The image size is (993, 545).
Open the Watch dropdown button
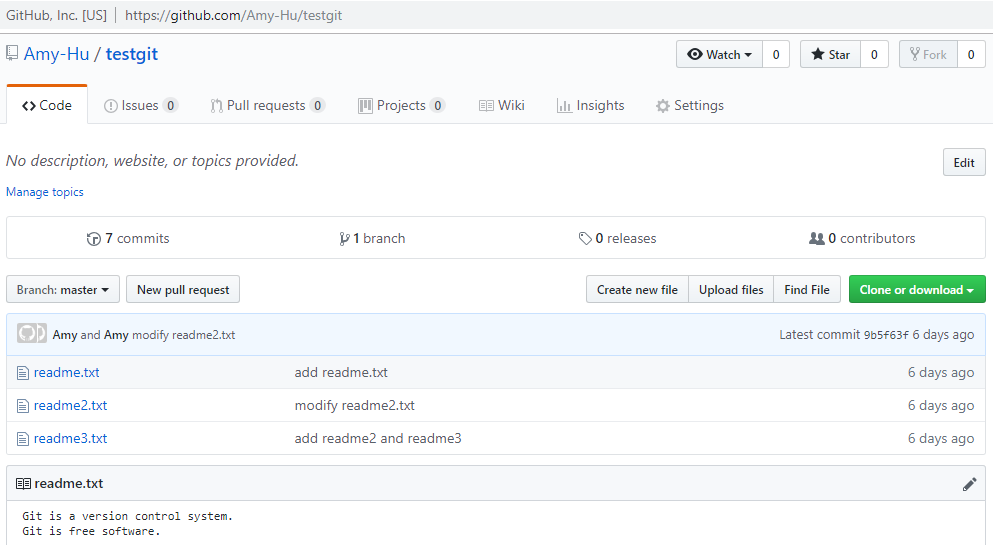click(719, 54)
